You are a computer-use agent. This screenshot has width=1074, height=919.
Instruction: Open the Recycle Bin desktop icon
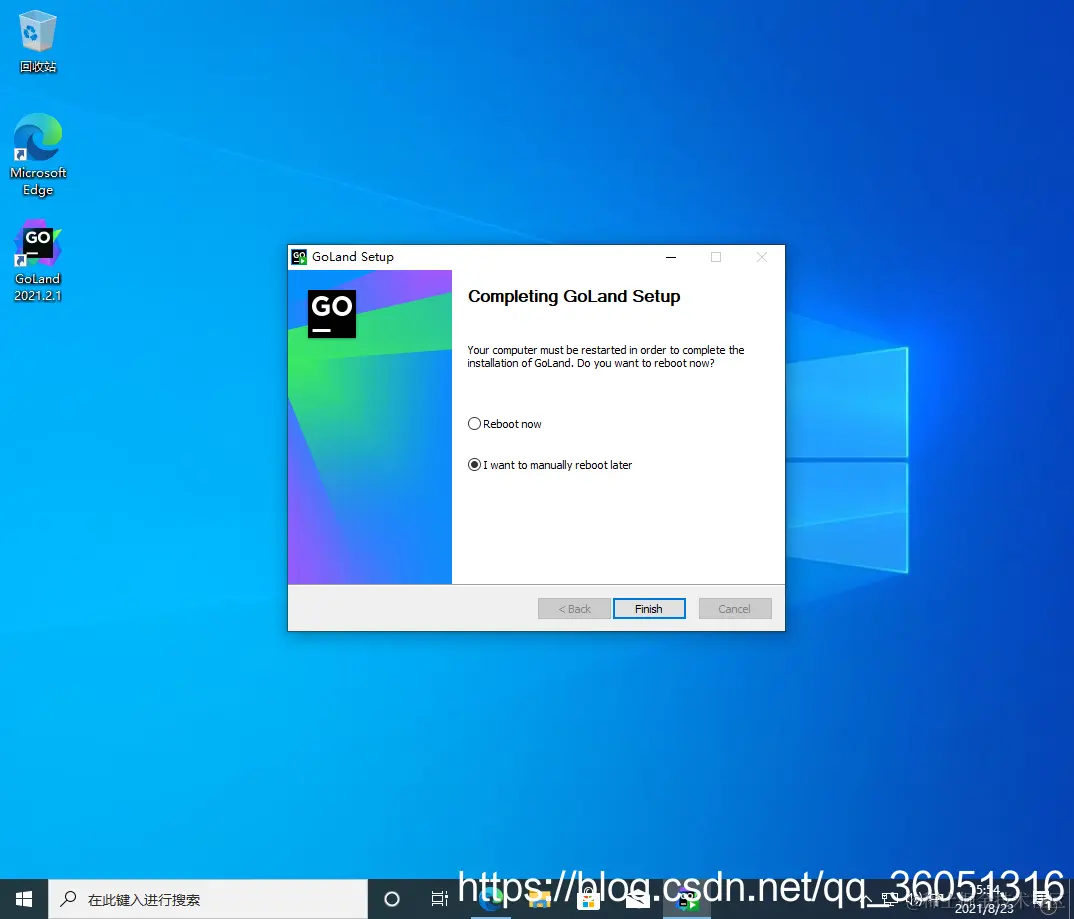click(x=38, y=42)
